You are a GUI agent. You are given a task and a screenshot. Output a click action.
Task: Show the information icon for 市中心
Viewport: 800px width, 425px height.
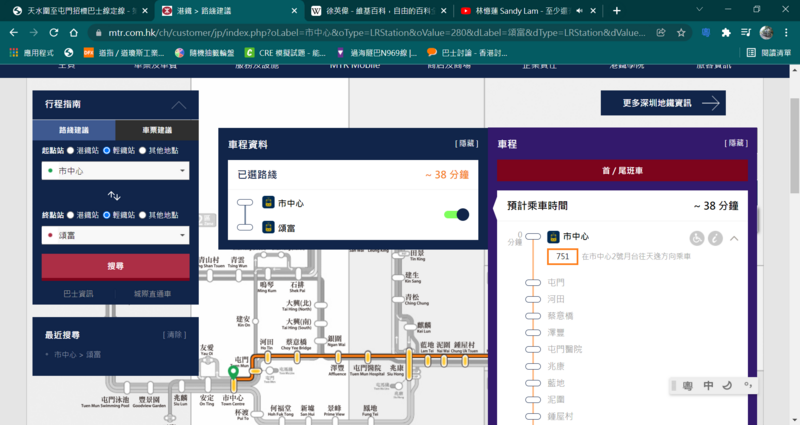point(715,238)
